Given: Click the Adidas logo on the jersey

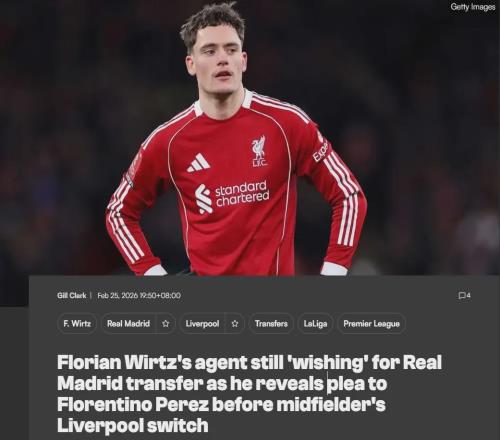Looking at the screenshot, I should 198,163.
